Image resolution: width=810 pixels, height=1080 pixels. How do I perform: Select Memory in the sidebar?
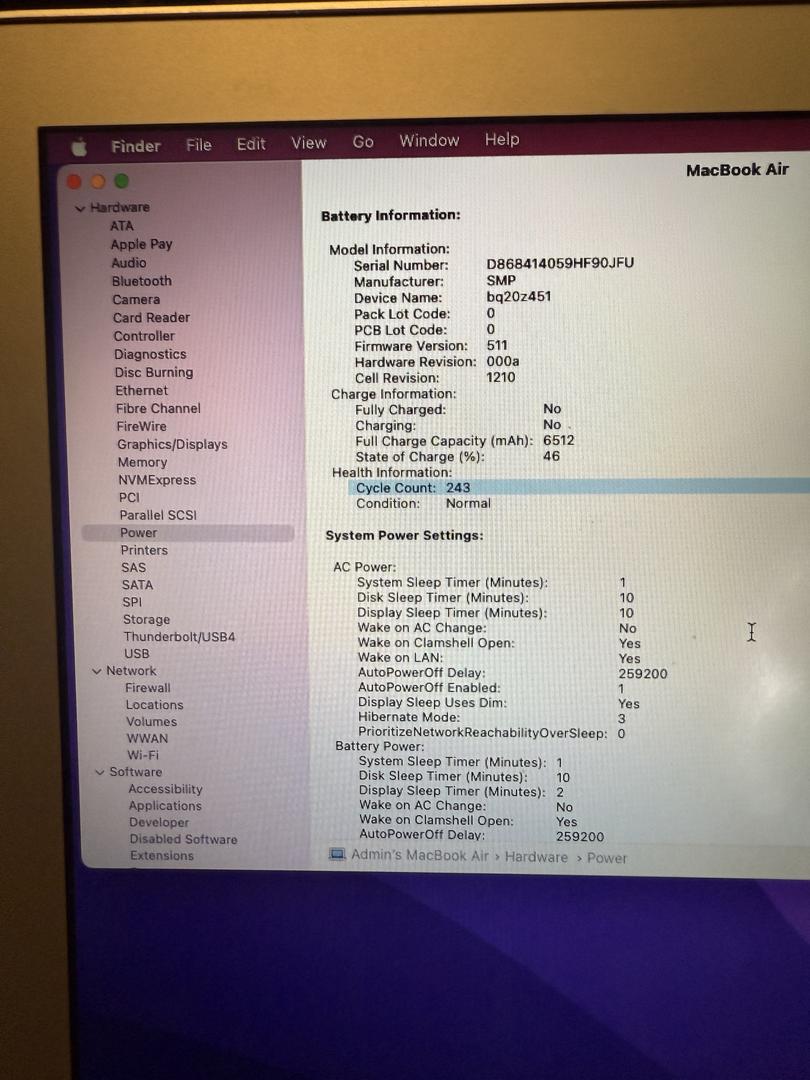(x=143, y=462)
